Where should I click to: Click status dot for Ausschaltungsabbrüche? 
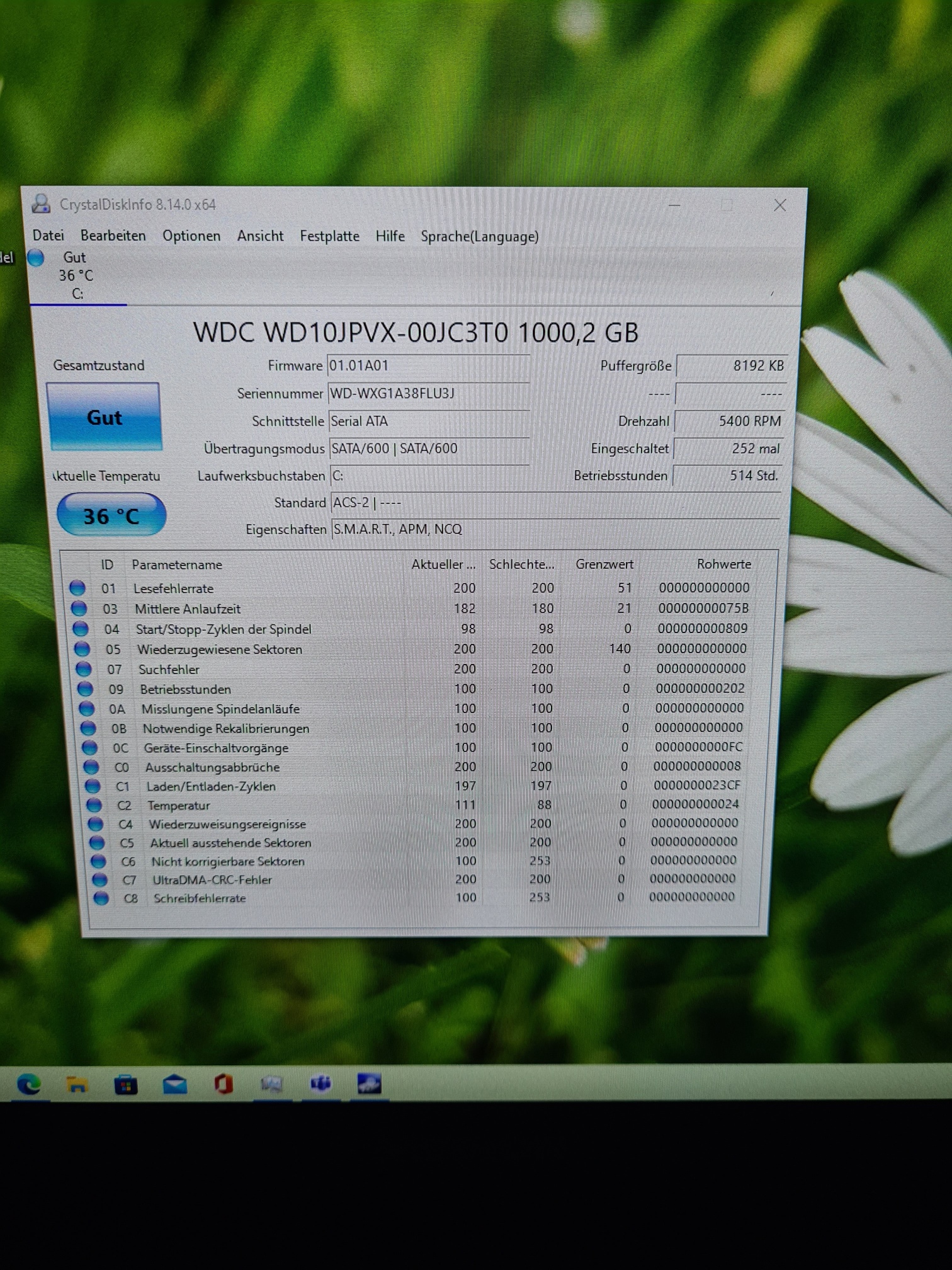pos(91,767)
